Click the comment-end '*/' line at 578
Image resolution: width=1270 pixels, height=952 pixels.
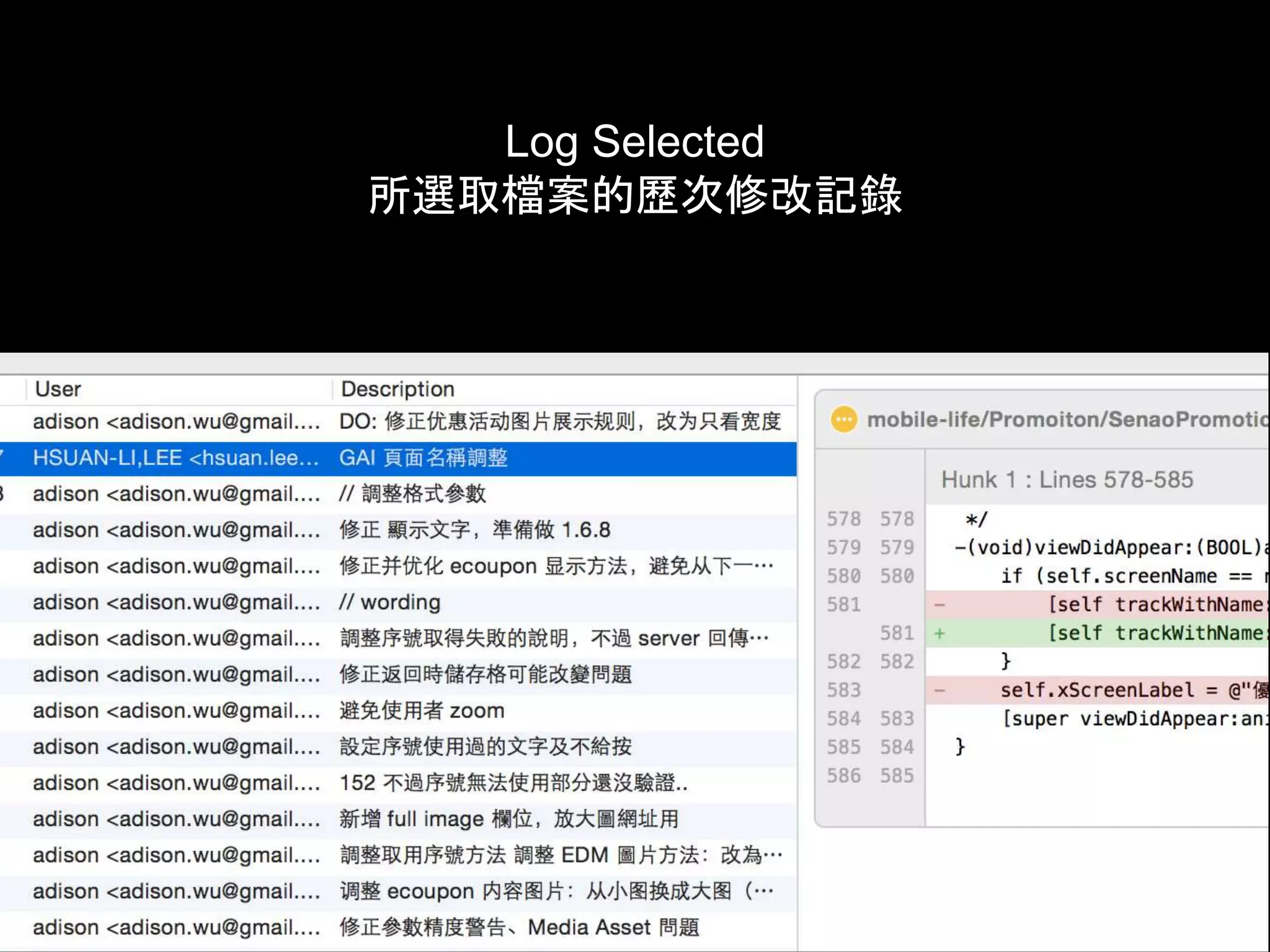pos(1098,519)
